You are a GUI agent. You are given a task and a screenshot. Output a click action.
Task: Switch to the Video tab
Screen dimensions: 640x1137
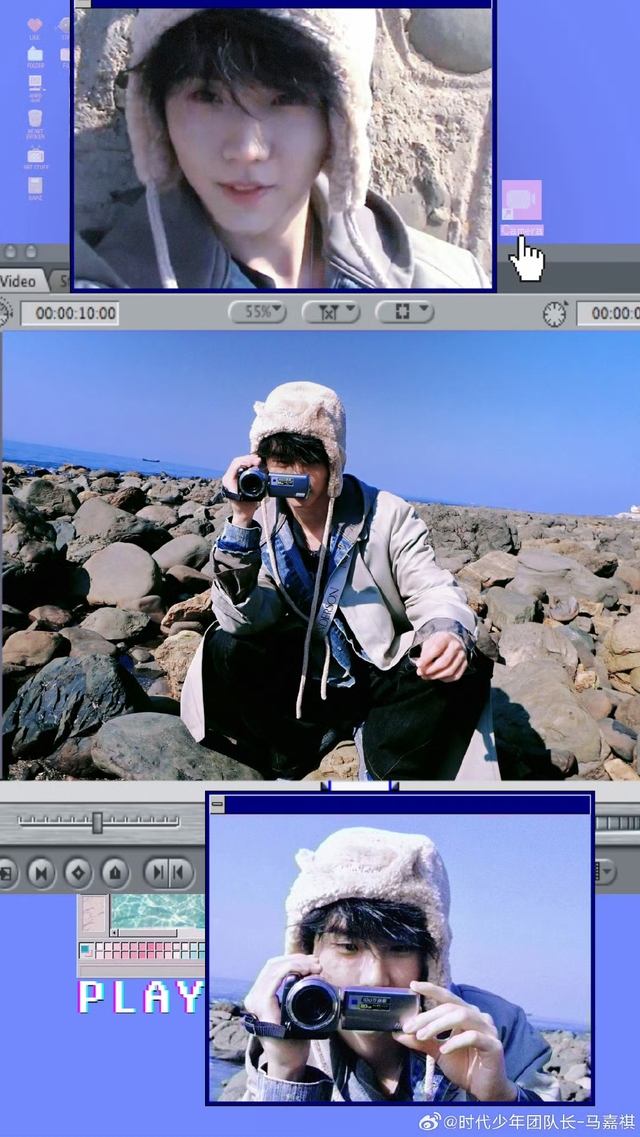20,281
